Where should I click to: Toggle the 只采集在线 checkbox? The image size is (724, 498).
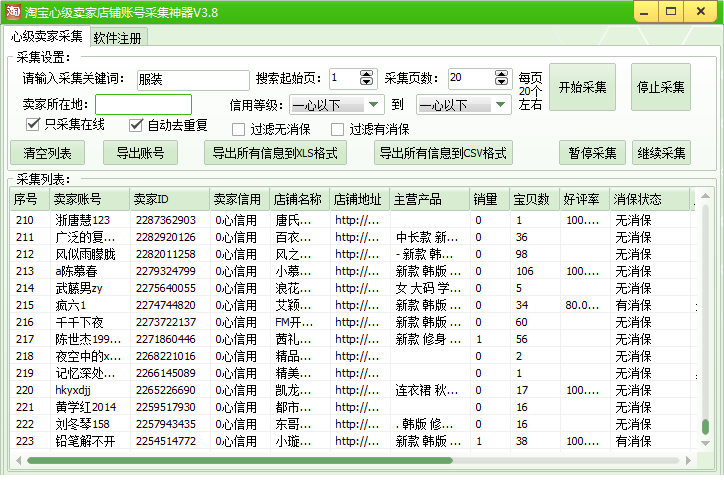coord(33,124)
